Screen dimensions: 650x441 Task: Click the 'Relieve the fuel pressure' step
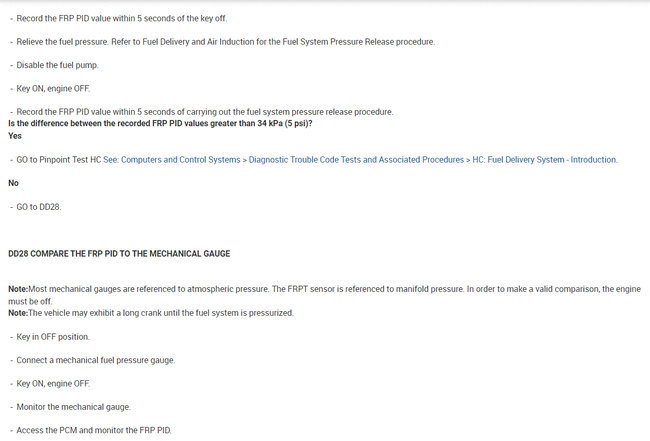coord(226,41)
